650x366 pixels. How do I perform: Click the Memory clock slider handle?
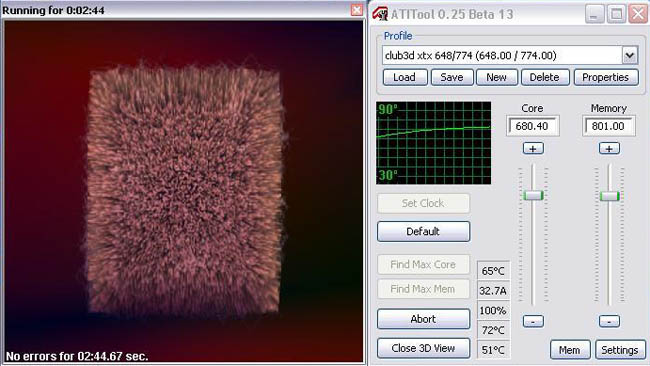pos(610,196)
